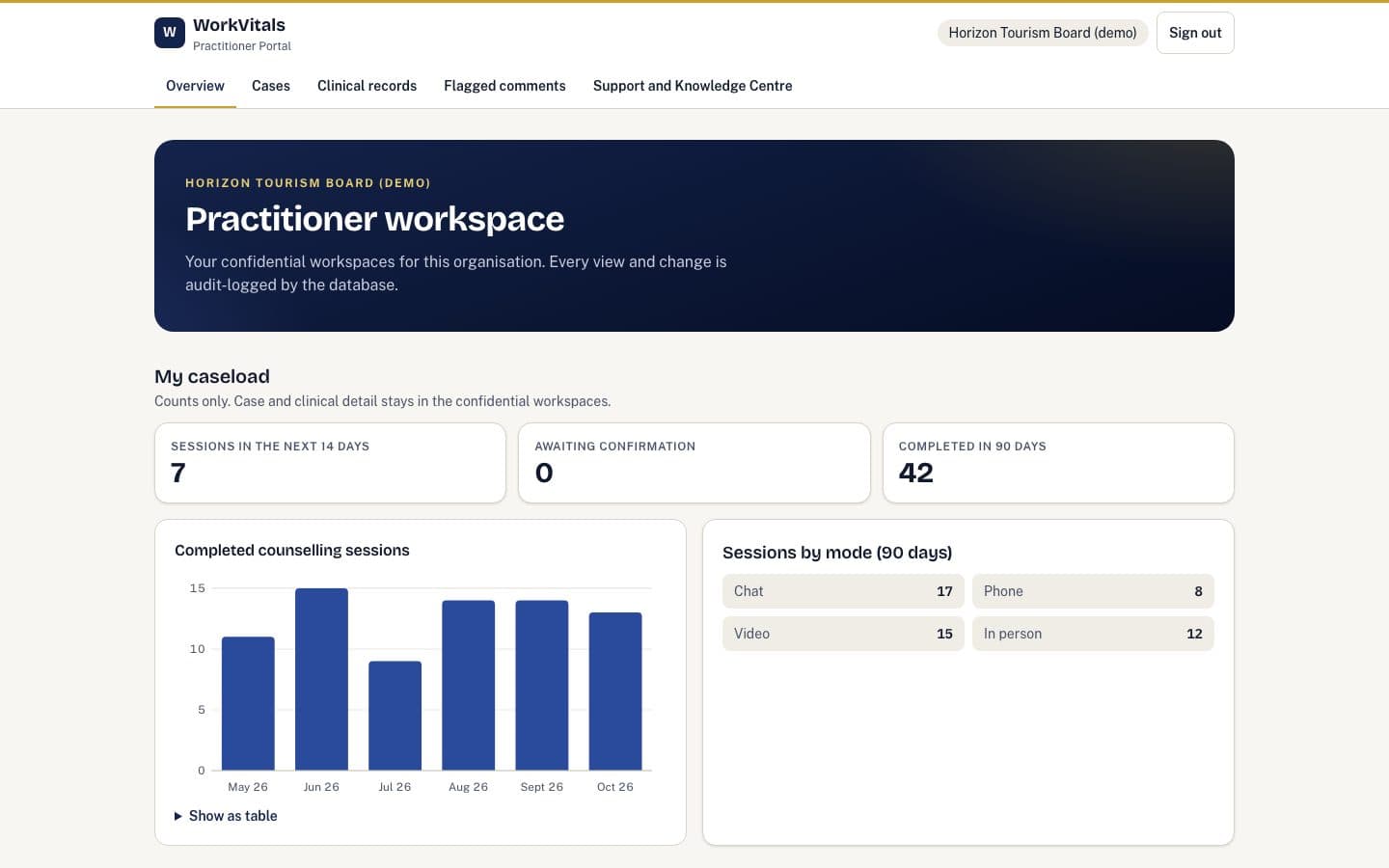The height and width of the screenshot is (868, 1389).
Task: Click the Phone 8 sessions row
Action: coord(1093,591)
